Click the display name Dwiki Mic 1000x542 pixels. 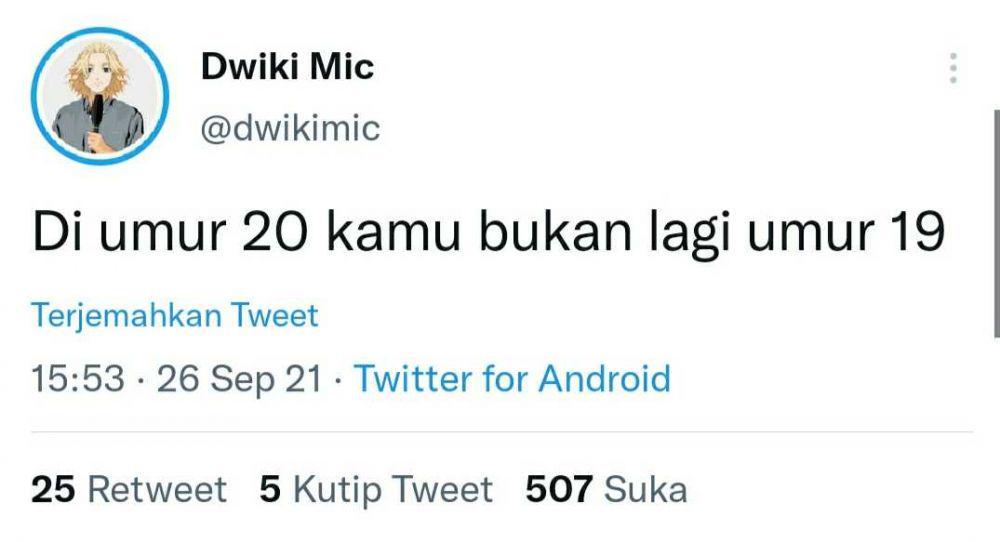[287, 66]
